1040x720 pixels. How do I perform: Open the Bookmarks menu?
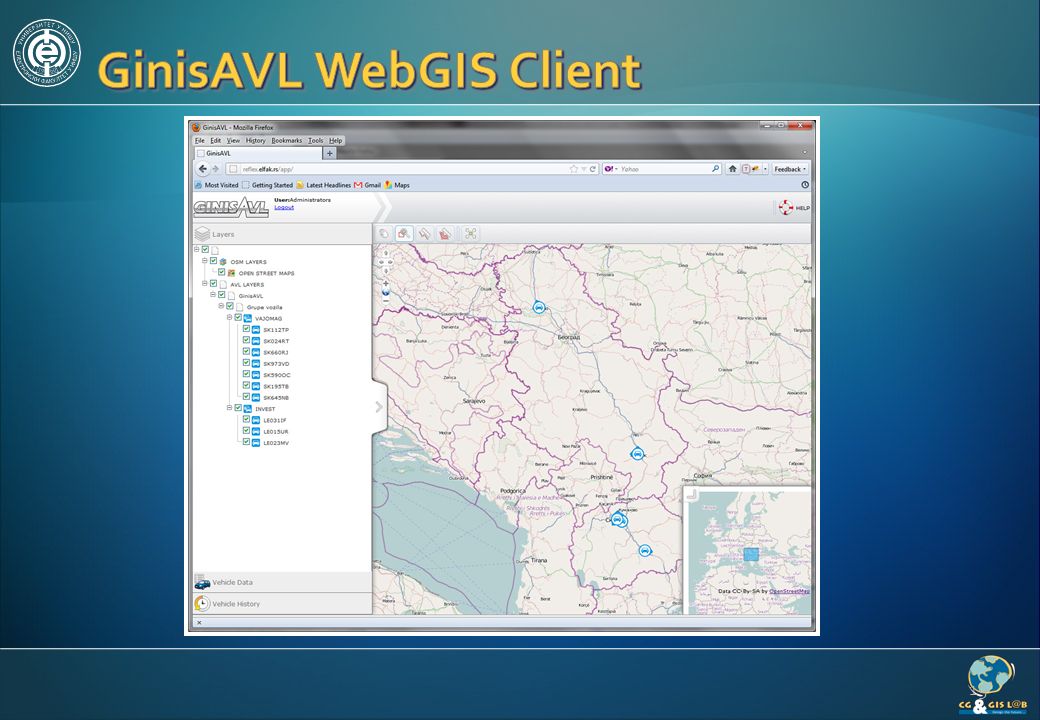pyautogui.click(x=287, y=141)
